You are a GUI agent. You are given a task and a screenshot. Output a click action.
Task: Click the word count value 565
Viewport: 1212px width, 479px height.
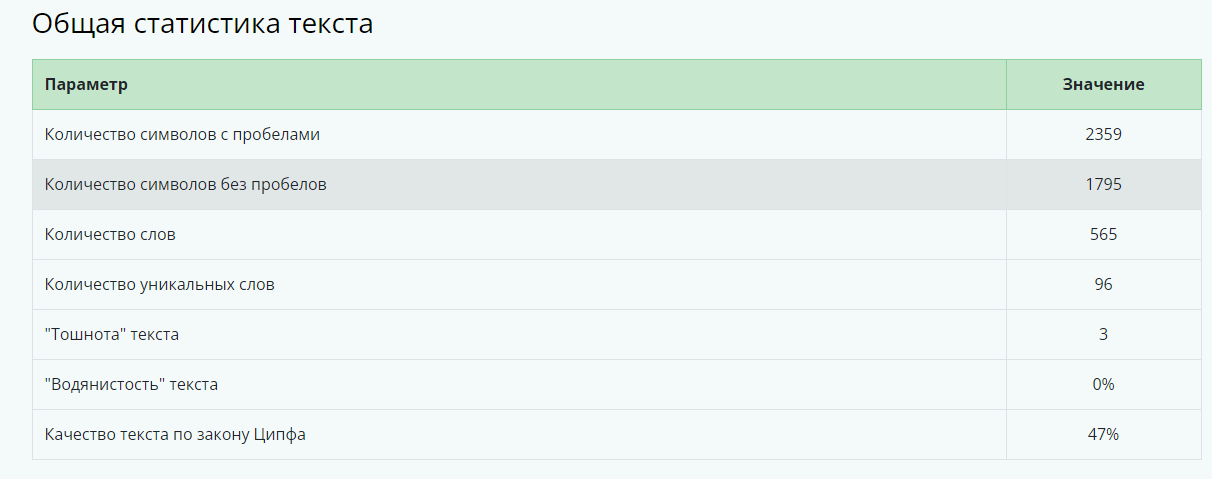[x=1103, y=234]
